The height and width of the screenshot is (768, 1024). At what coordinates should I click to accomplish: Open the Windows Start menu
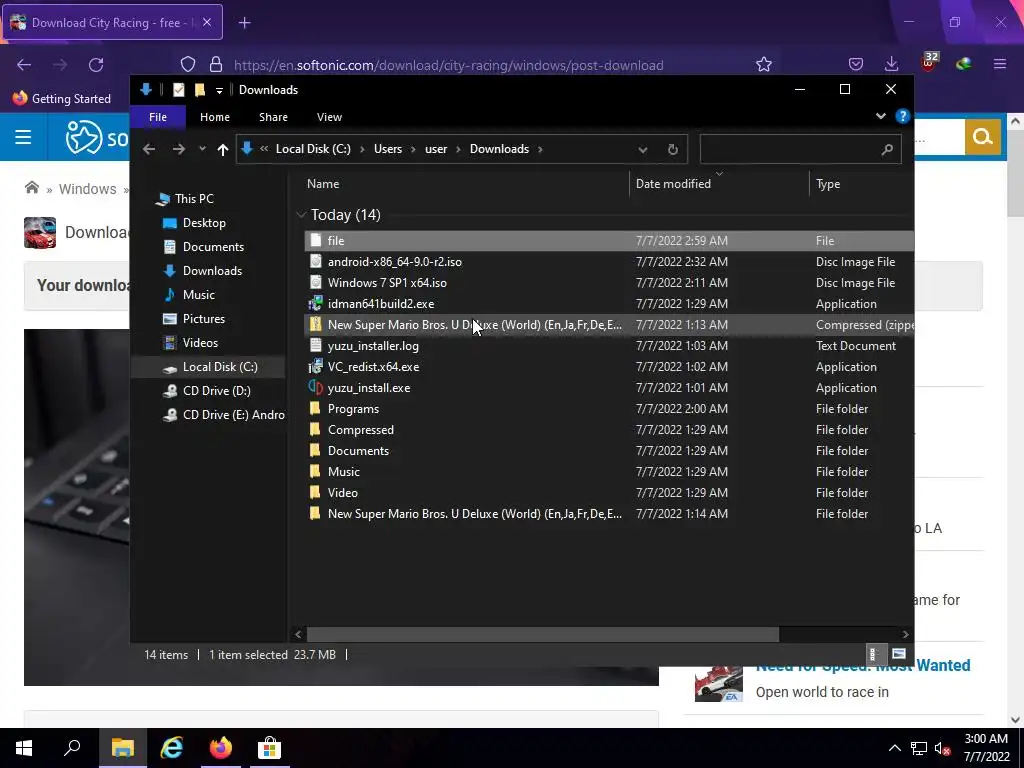[x=24, y=748]
